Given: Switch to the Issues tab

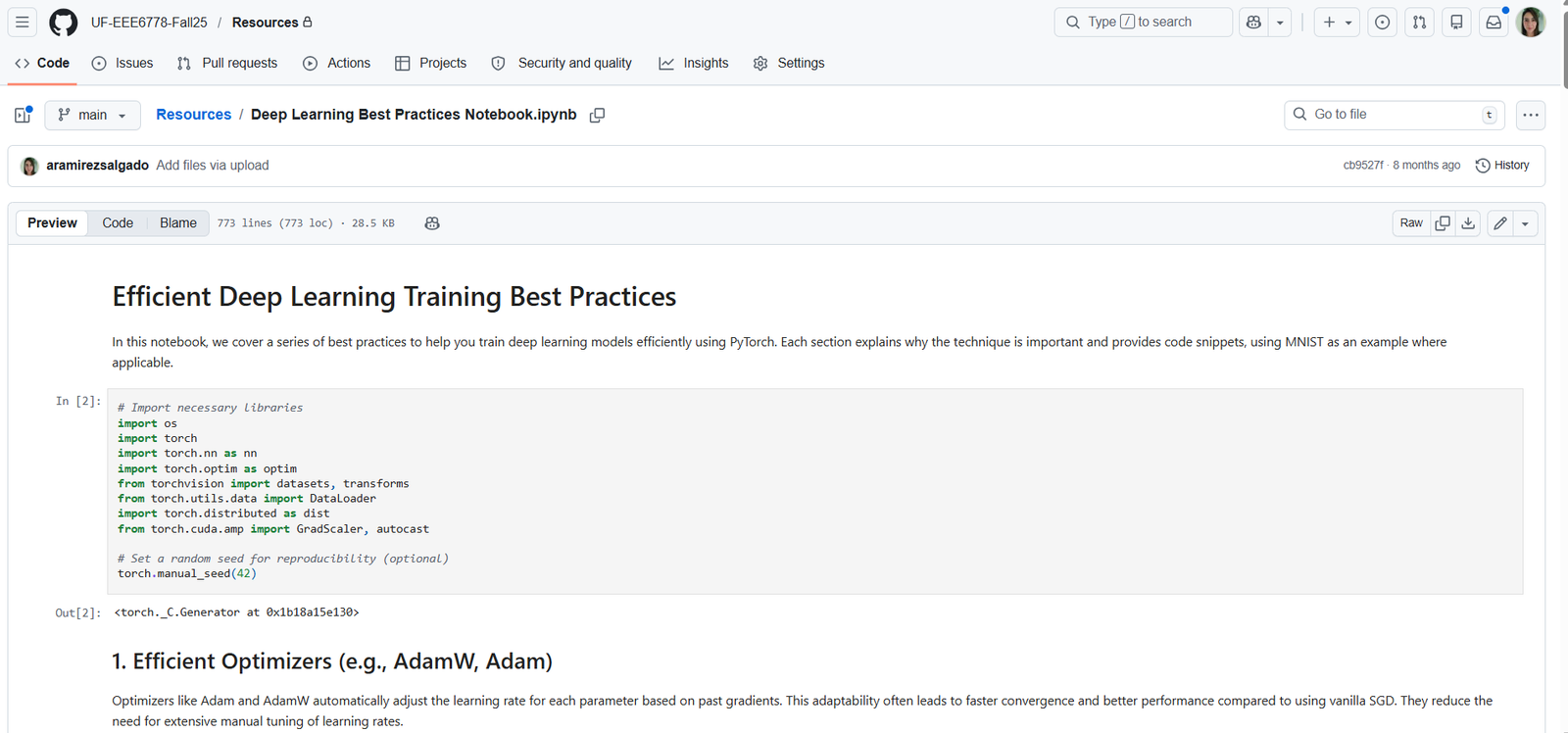Looking at the screenshot, I should coord(122,63).
